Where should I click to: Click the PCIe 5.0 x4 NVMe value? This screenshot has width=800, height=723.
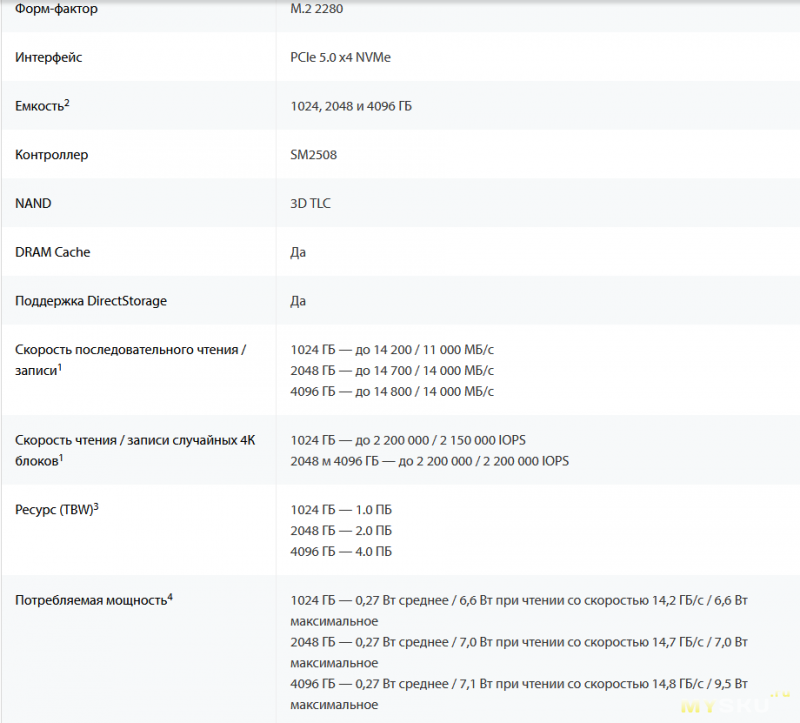pos(340,58)
